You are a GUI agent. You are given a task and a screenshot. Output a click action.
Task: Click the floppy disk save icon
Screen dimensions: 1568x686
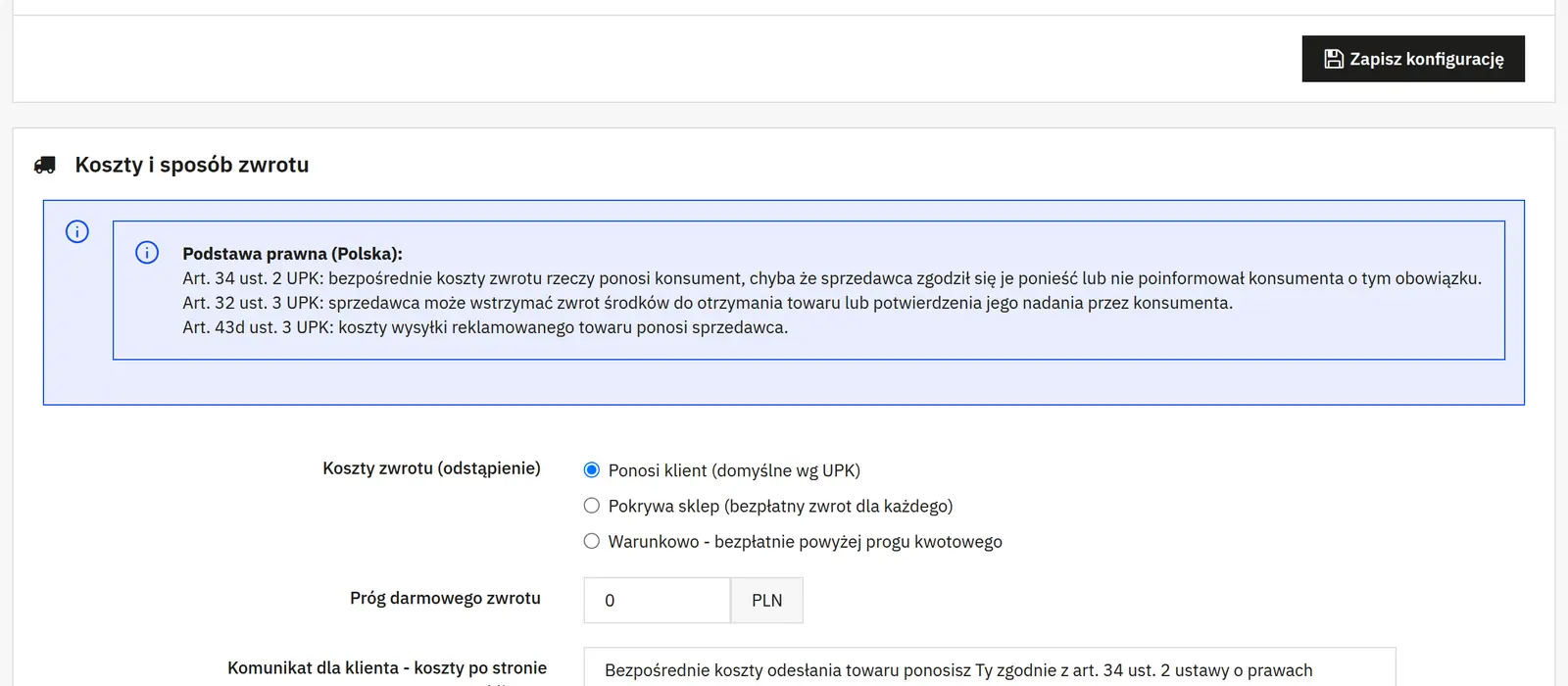tap(1334, 59)
